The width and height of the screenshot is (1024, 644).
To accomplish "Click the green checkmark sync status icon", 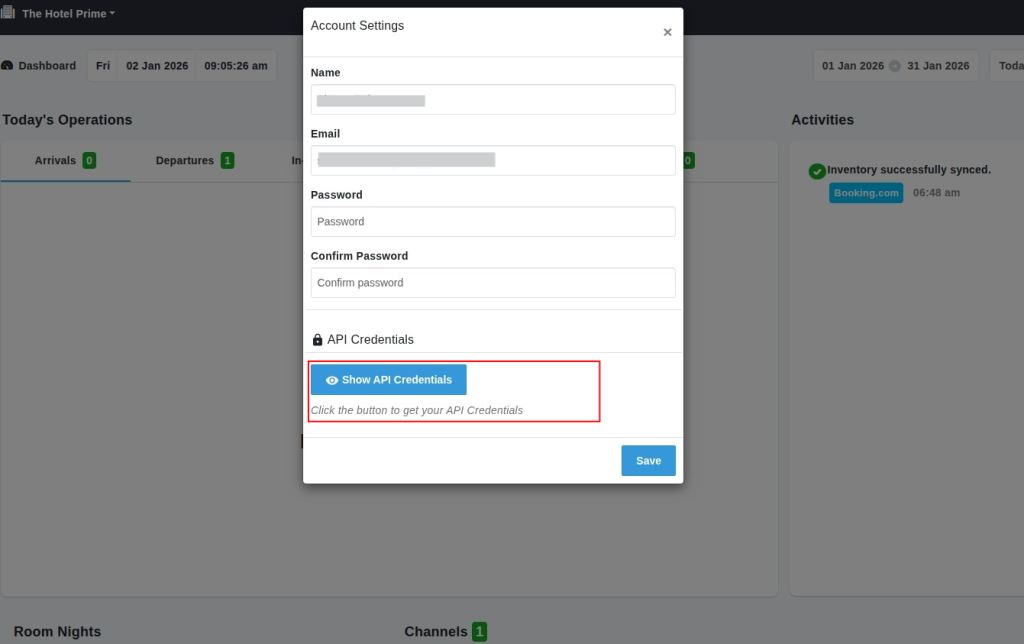I will (x=817, y=171).
